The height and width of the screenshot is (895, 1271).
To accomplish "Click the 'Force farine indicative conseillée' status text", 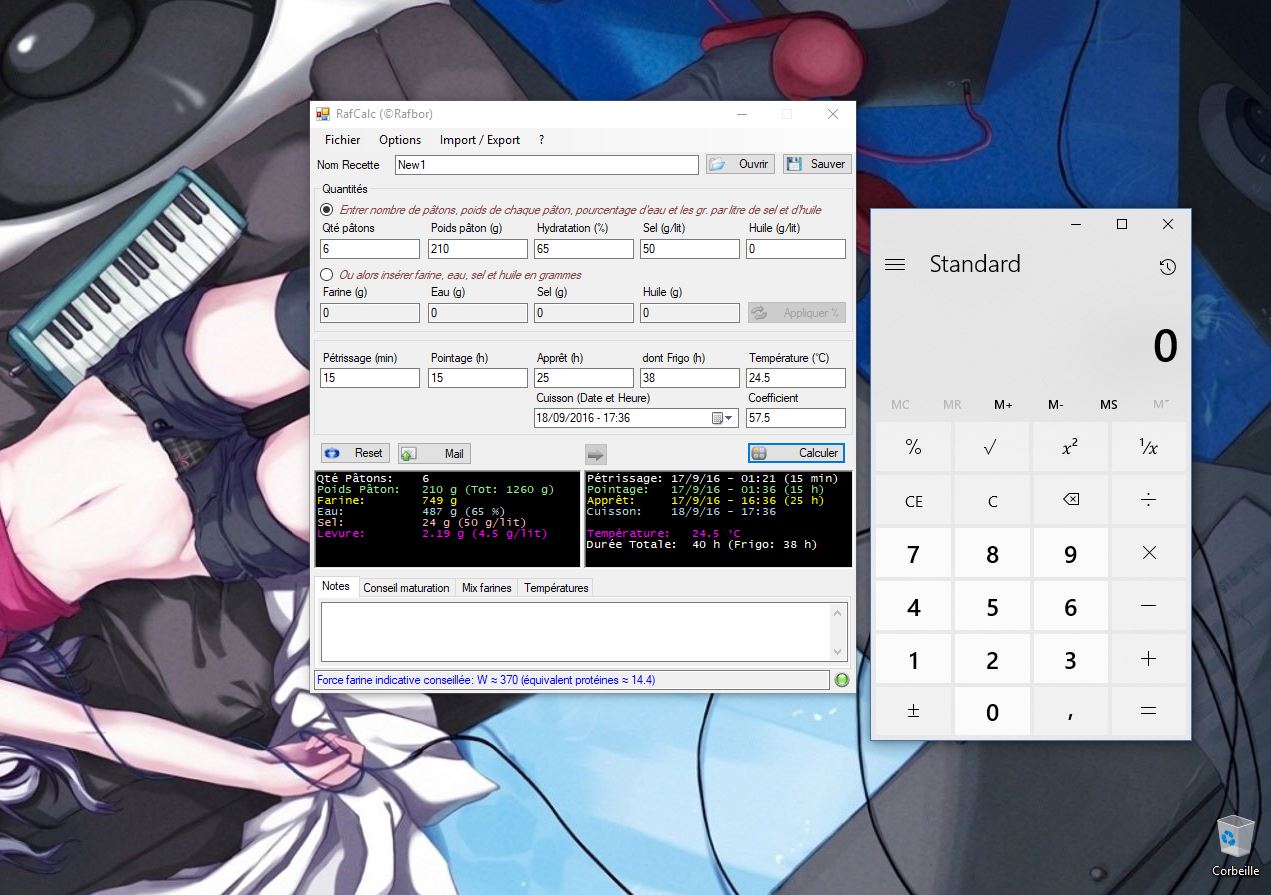I will (486, 680).
